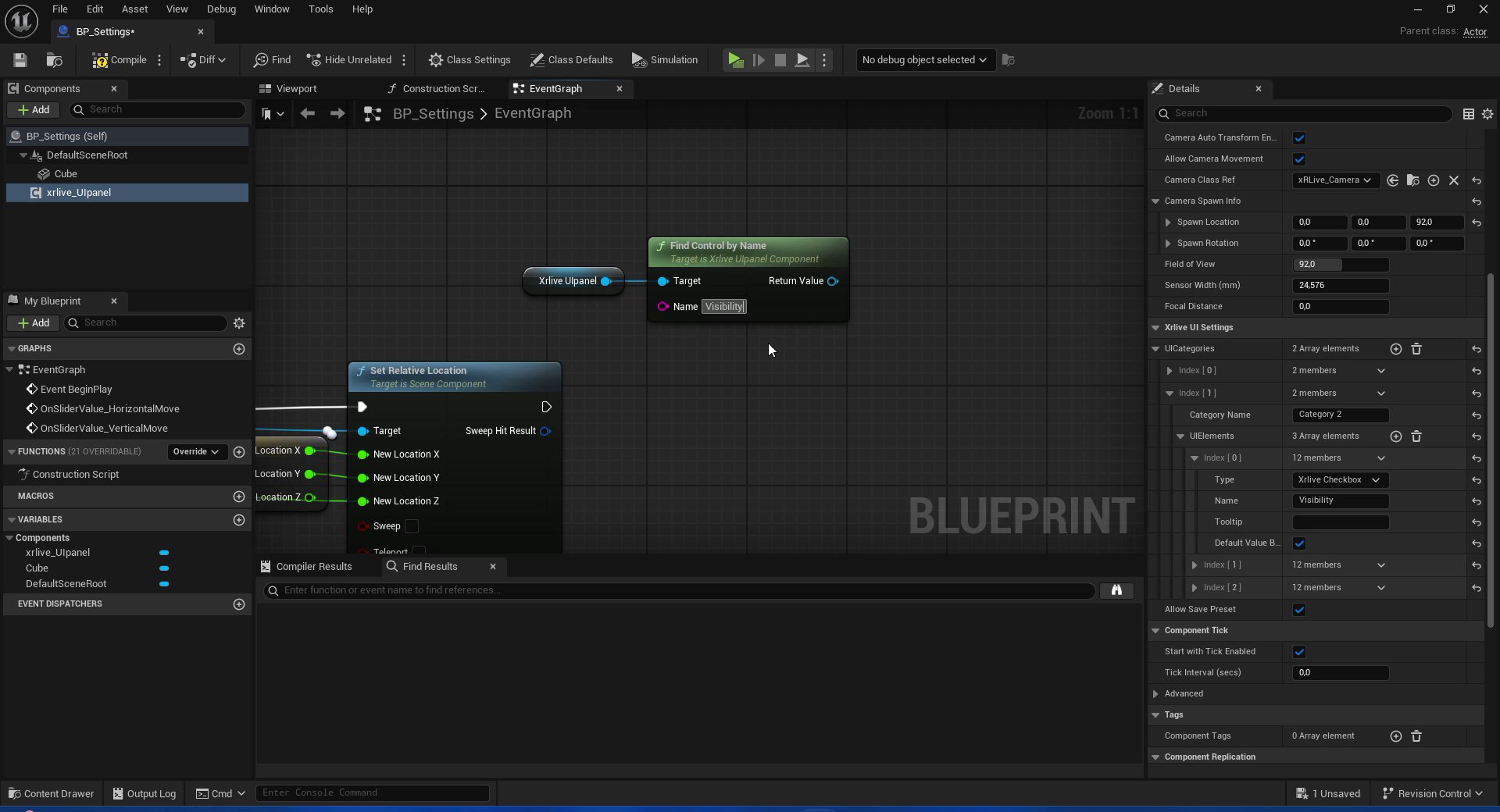Open the Type dropdown showing Xrlive Checkbox

1339,480
